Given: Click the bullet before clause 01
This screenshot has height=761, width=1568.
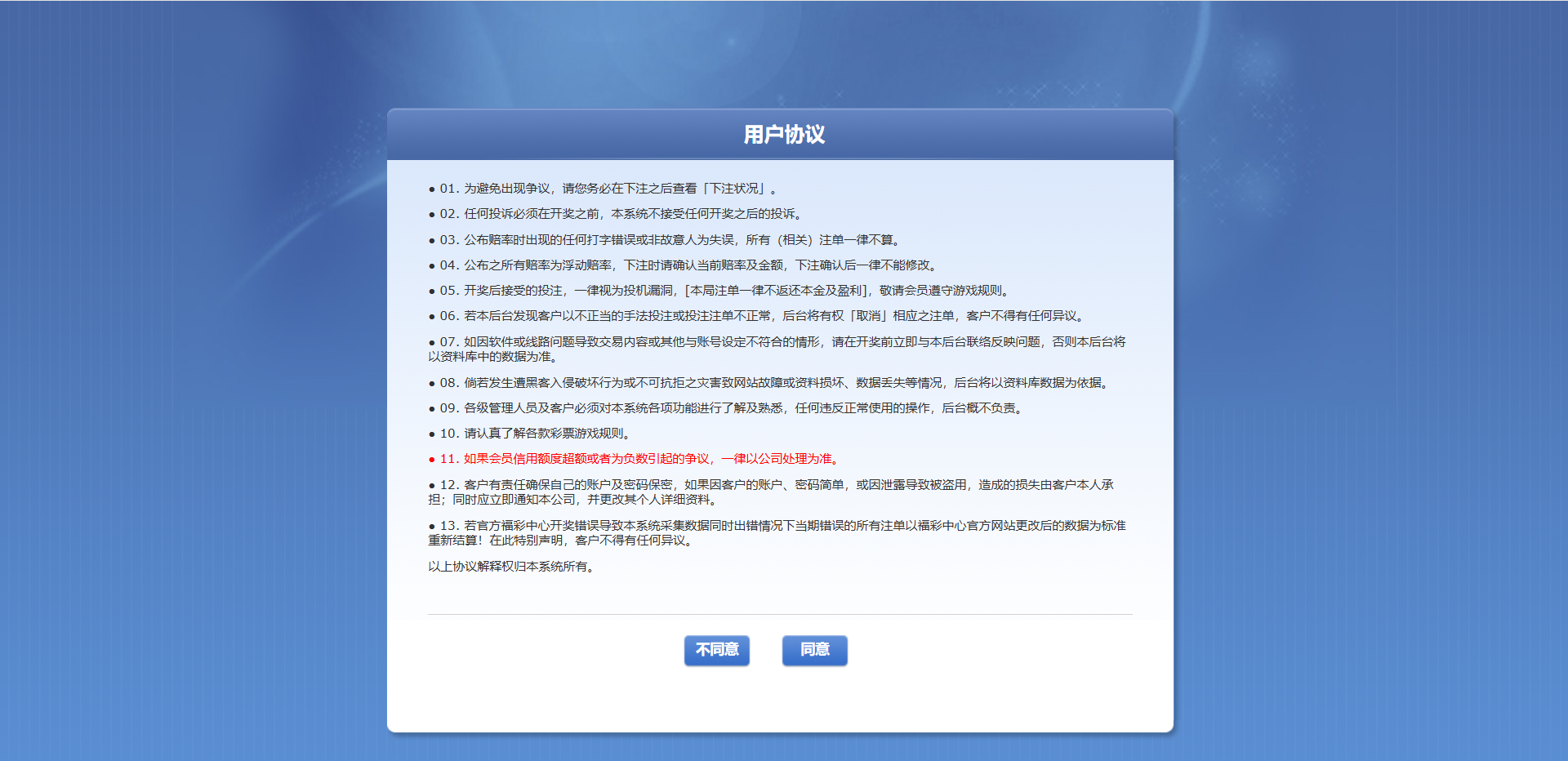Looking at the screenshot, I should coord(432,189).
